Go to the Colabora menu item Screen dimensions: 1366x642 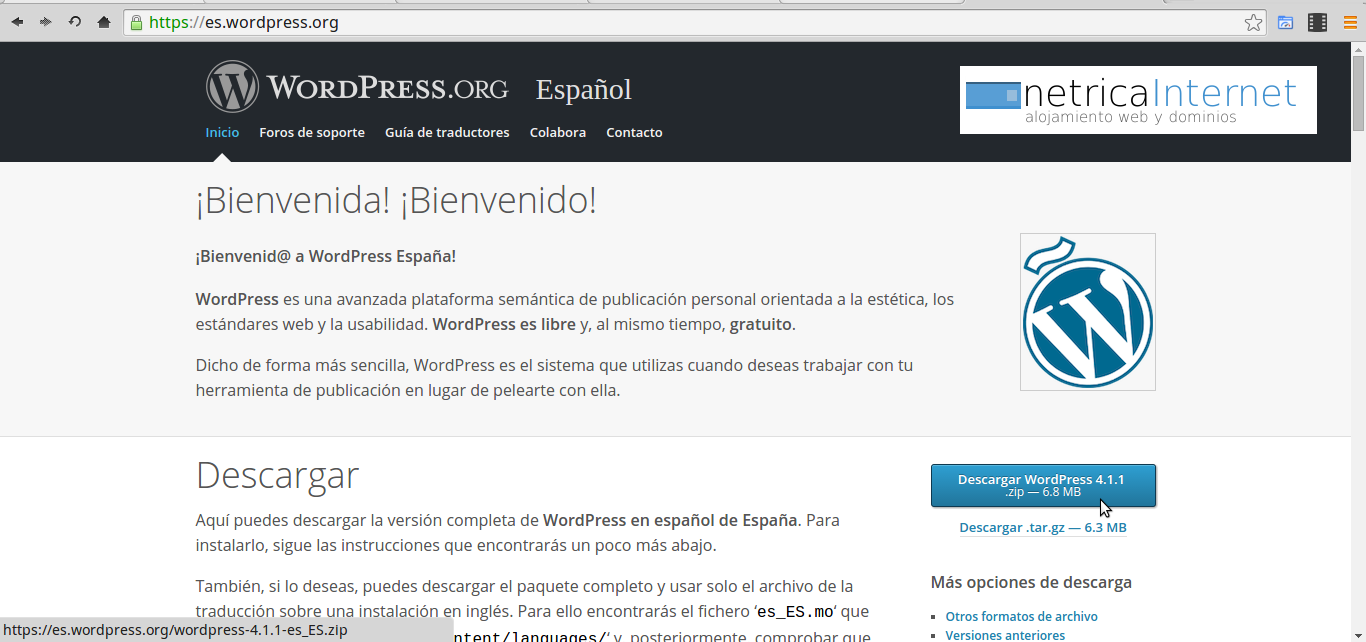[x=558, y=132]
